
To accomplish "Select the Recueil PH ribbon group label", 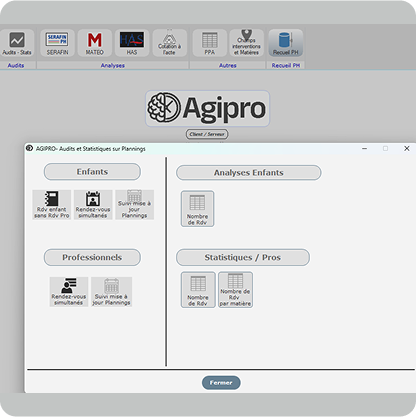I will pos(286,65).
